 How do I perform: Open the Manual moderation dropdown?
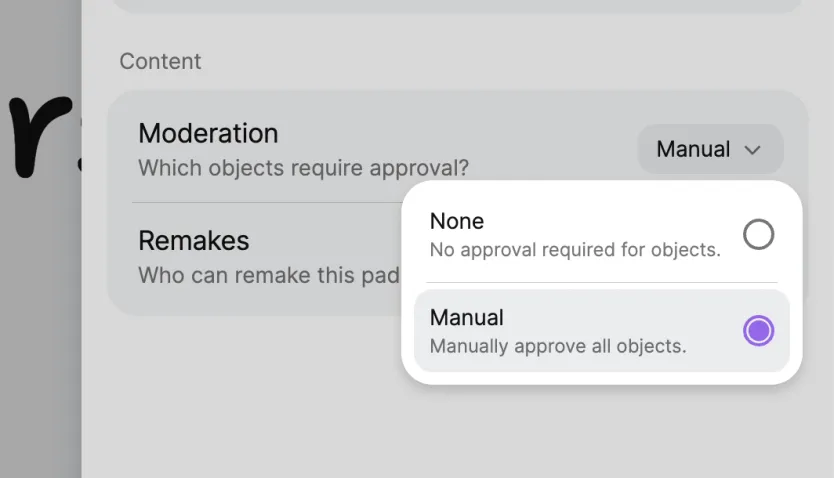(x=709, y=150)
